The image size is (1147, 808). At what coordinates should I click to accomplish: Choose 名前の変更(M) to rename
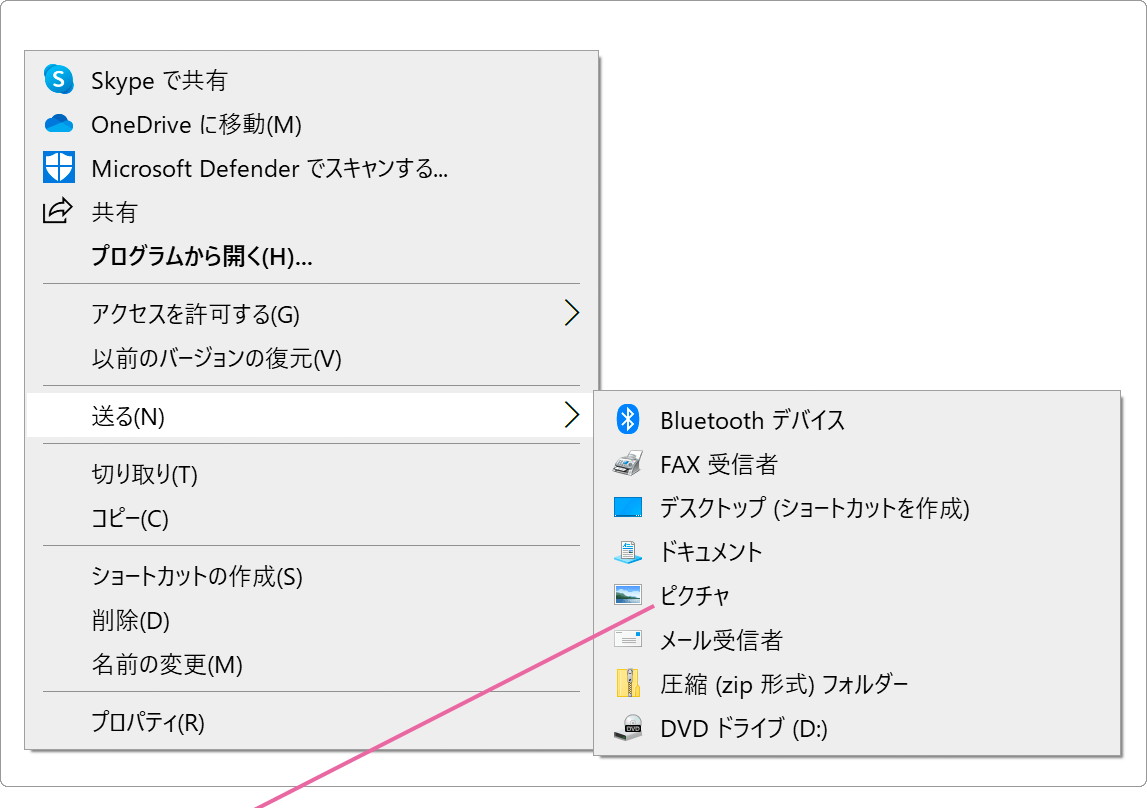pos(310,662)
